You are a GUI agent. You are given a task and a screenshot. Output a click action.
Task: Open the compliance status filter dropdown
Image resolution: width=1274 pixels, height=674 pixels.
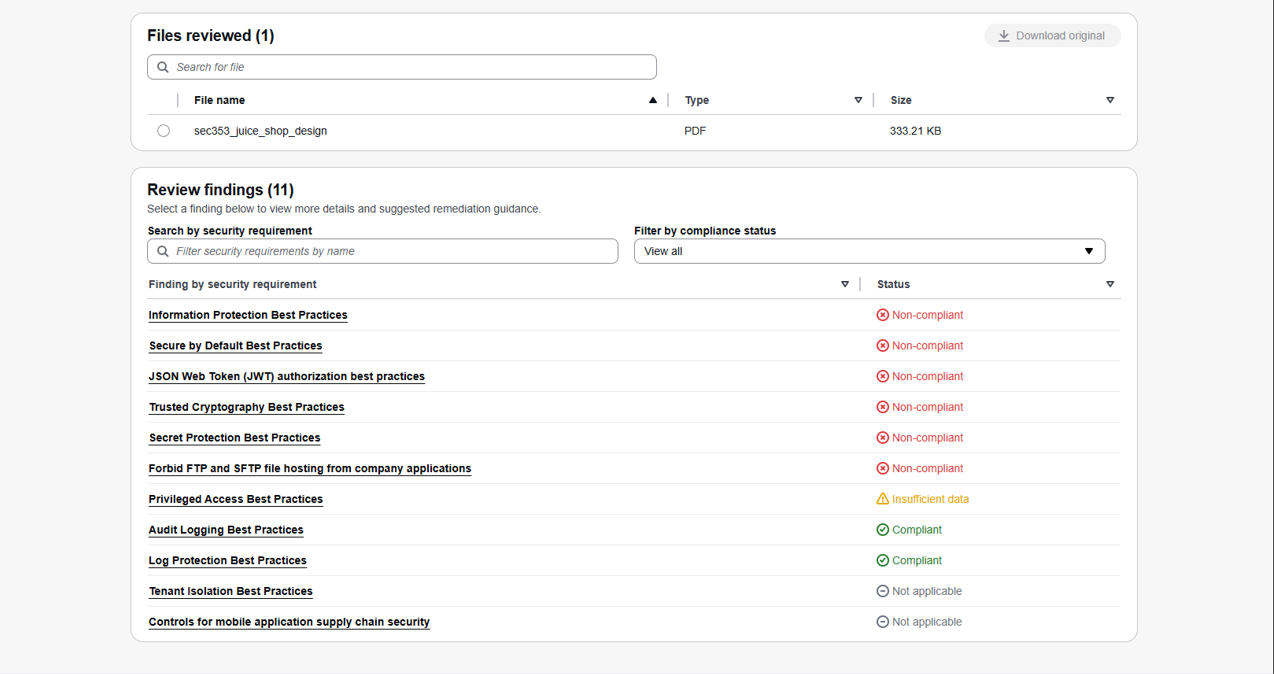click(869, 251)
